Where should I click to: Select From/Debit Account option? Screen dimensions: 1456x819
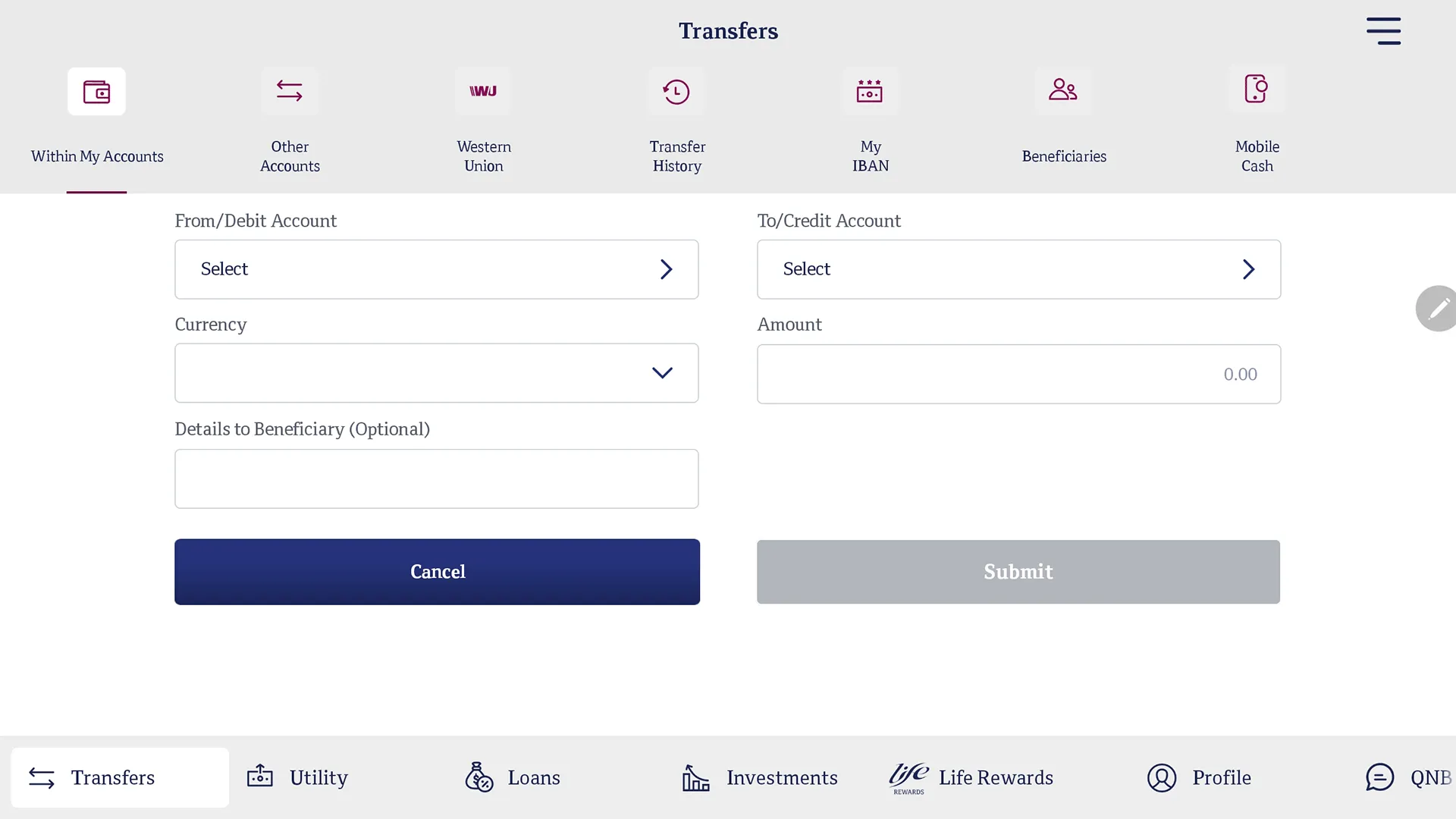(437, 269)
